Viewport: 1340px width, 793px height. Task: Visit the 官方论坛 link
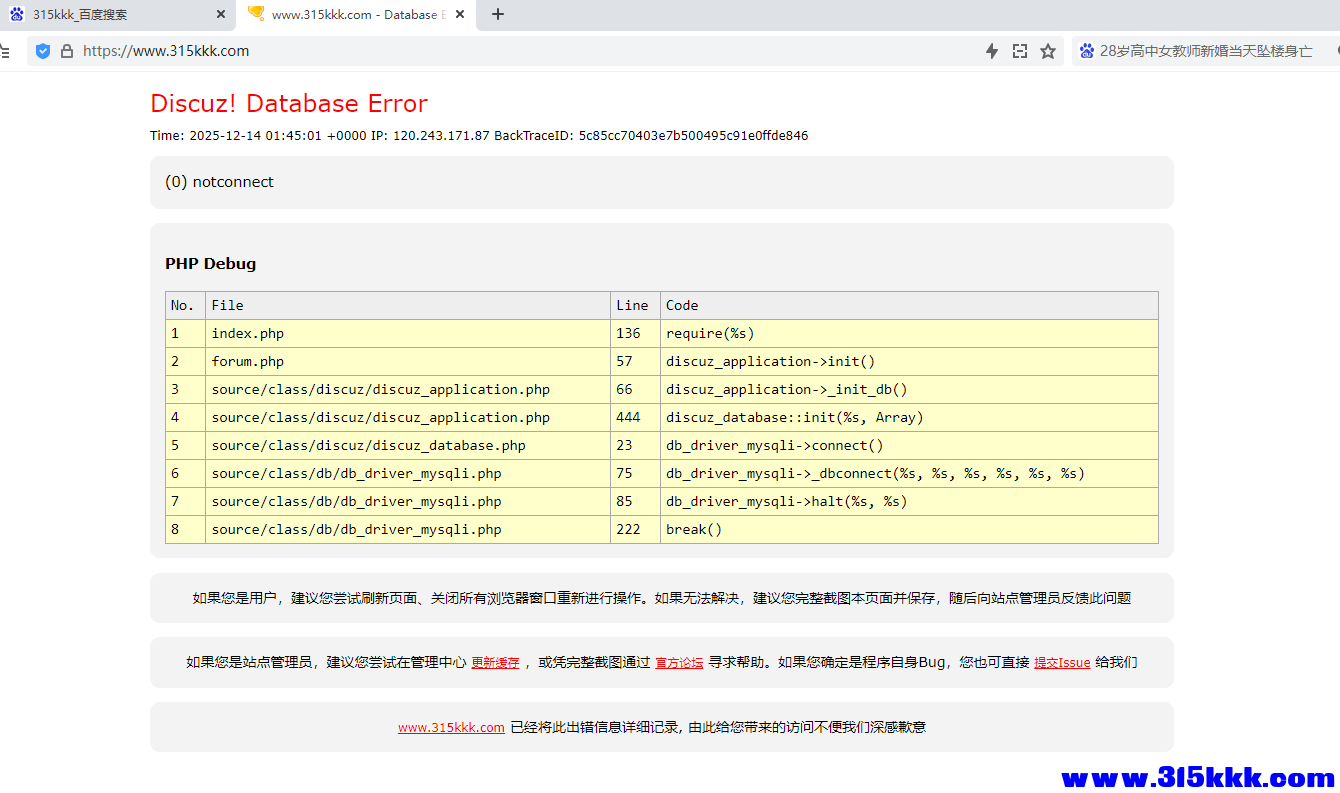tap(679, 662)
